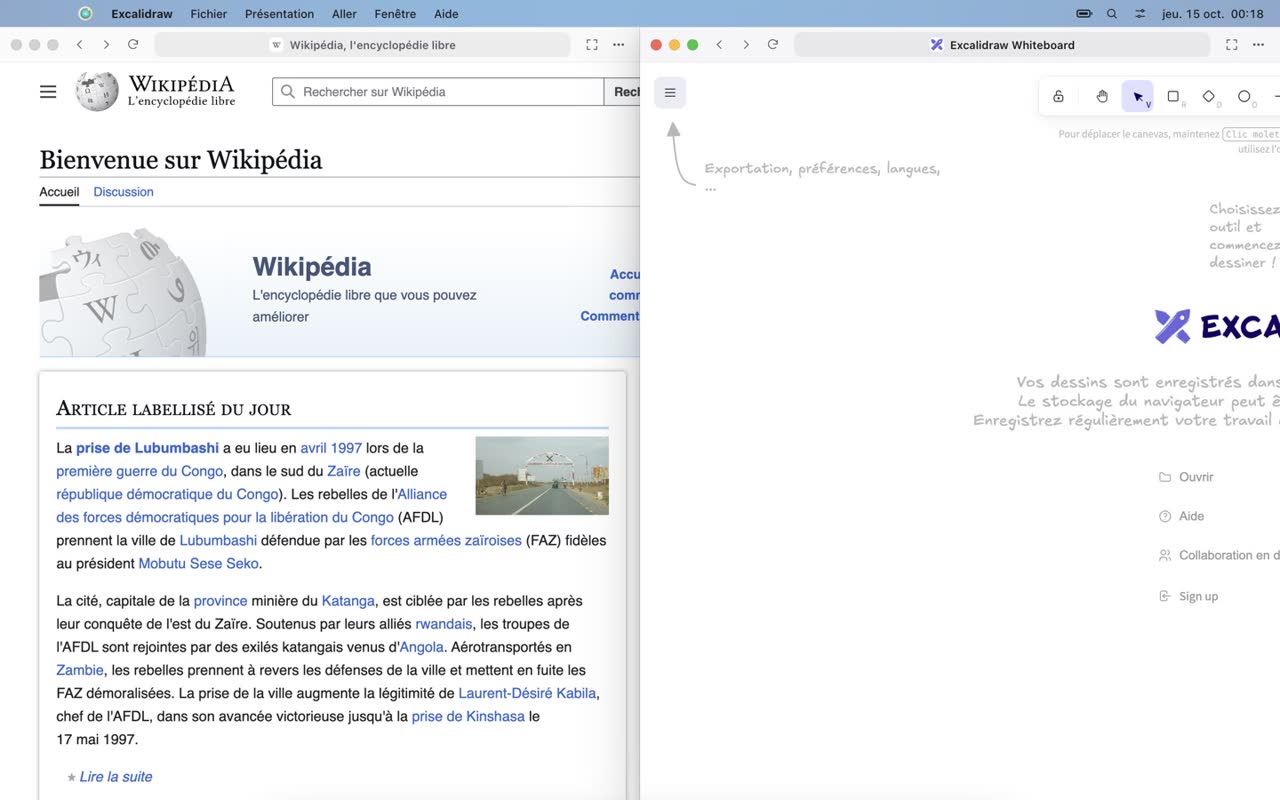Open the Fichier menu
1280x800 pixels.
(209, 14)
